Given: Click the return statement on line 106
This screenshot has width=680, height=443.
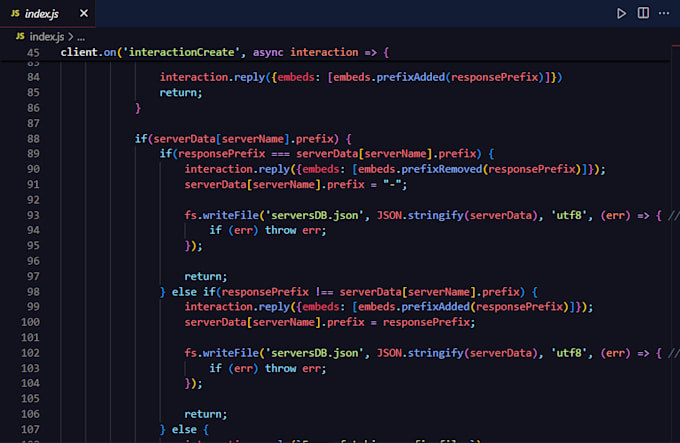Looking at the screenshot, I should pyautogui.click(x=206, y=414).
